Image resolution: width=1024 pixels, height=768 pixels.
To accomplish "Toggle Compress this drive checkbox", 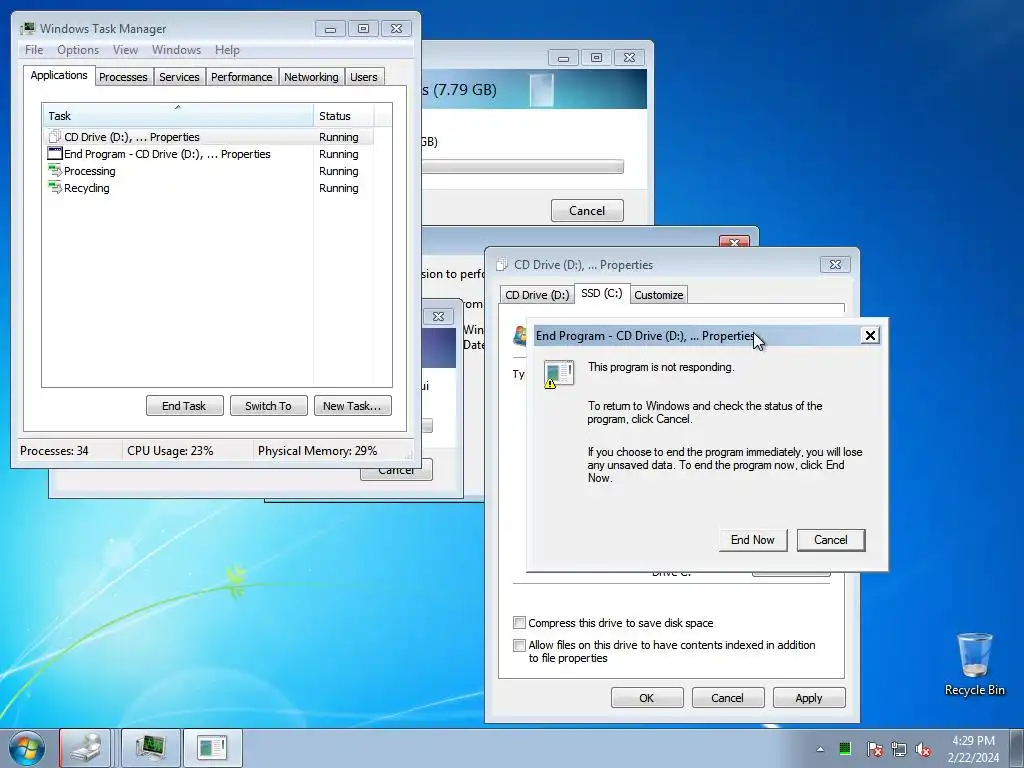I will pos(519,622).
